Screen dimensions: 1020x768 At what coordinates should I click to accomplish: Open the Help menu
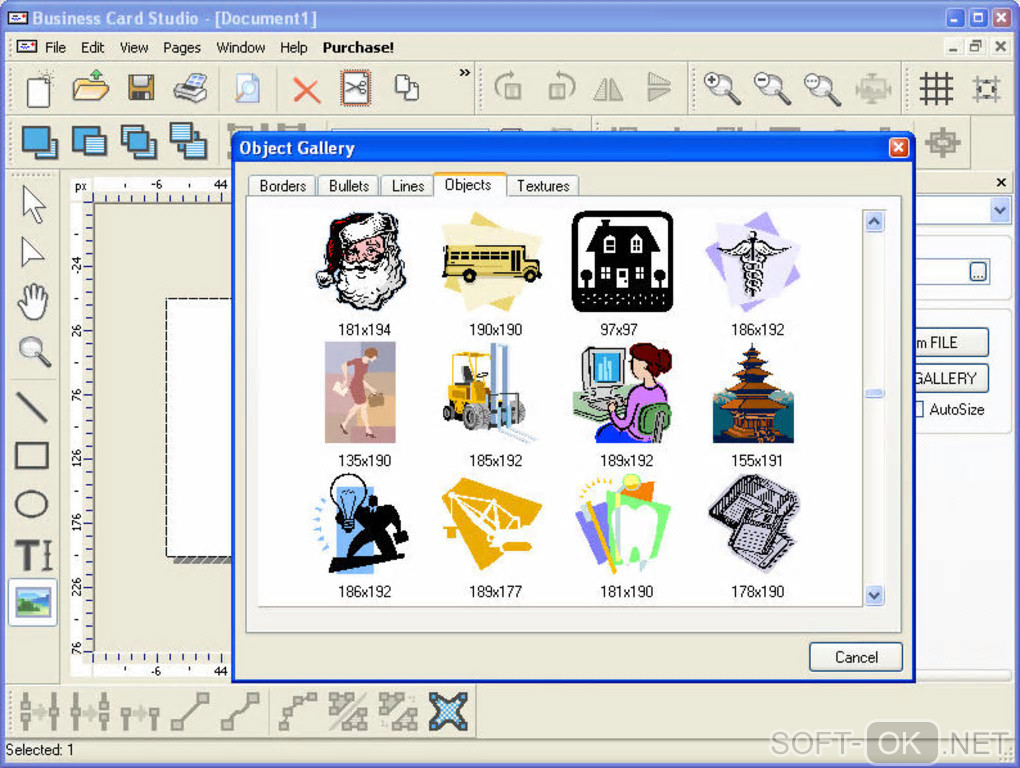pyautogui.click(x=293, y=47)
